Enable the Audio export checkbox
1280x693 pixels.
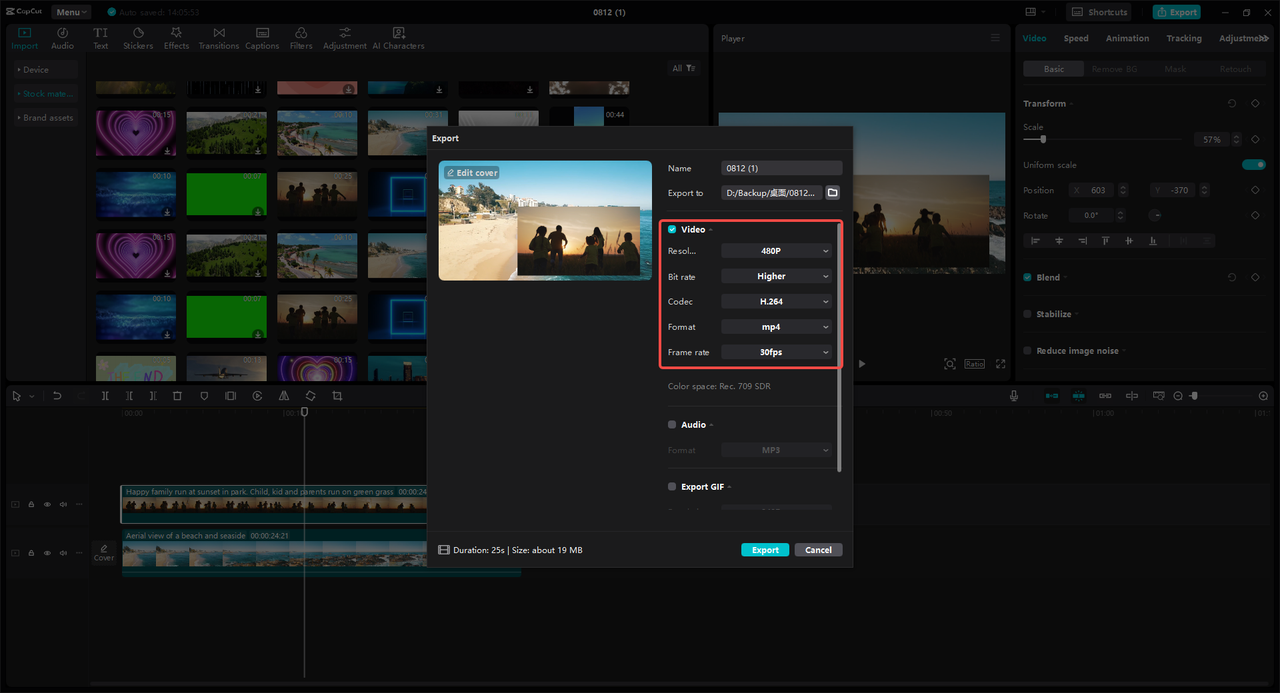click(x=672, y=425)
